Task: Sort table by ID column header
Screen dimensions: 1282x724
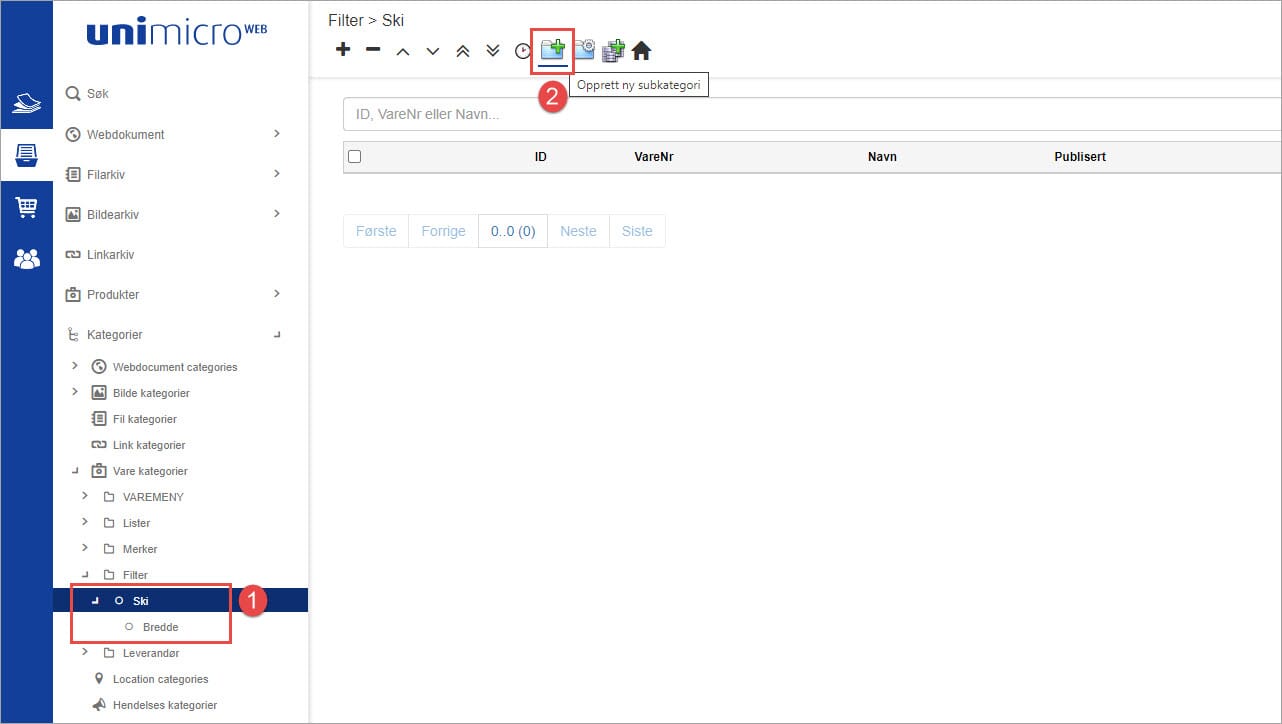Action: [x=541, y=157]
